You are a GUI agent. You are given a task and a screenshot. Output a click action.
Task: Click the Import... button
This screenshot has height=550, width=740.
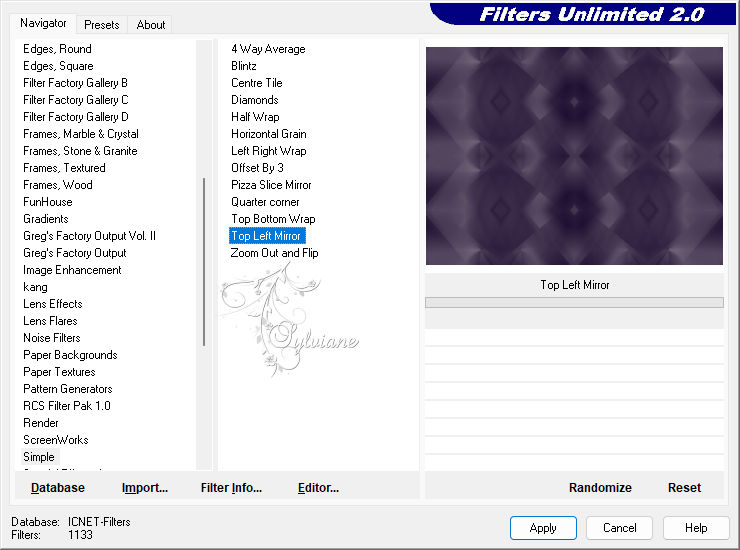(144, 488)
